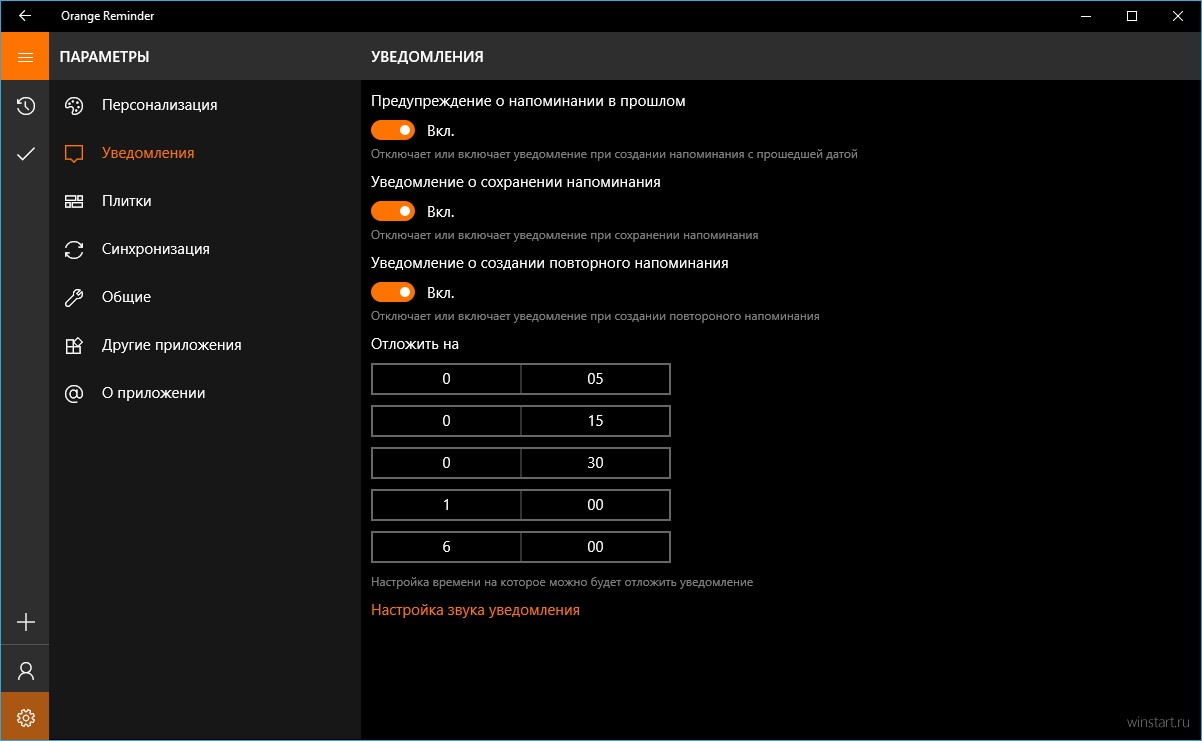1202x741 pixels.
Task: Toggle Уведомление о создании повторного напоминания switch
Action: coord(393,292)
